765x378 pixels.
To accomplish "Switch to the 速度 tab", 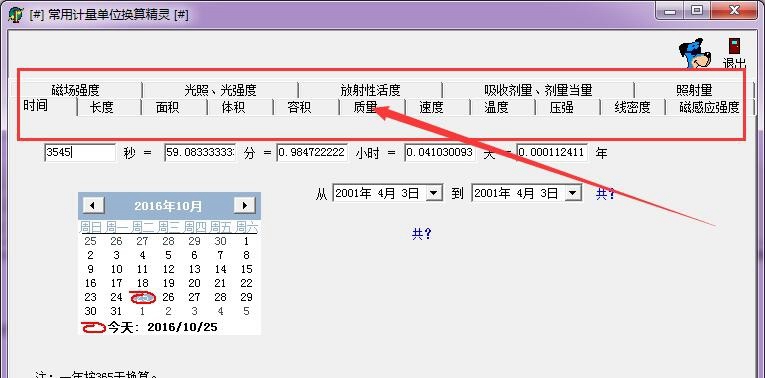I will 431,107.
